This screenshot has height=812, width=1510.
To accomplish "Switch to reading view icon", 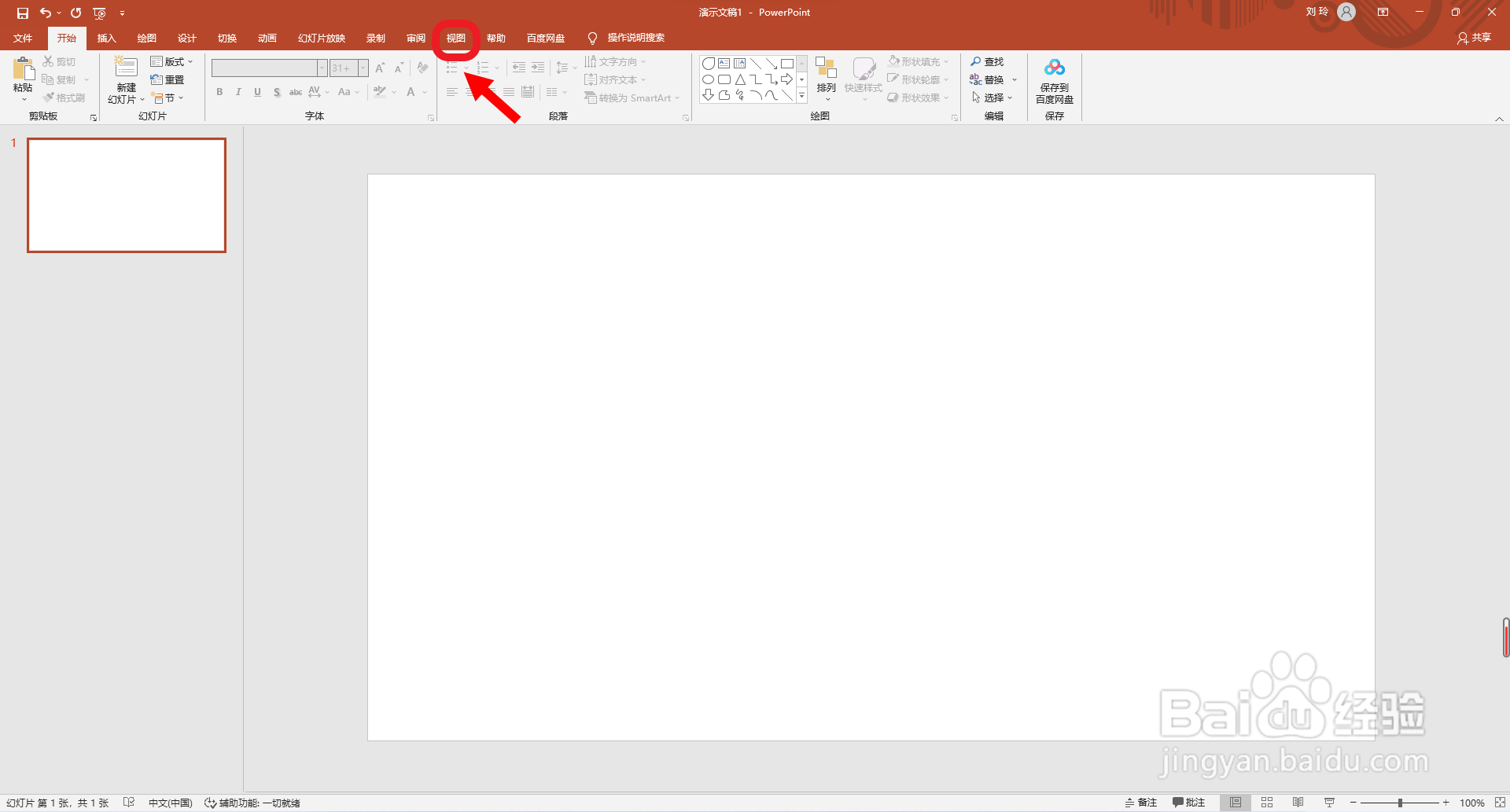I will click(x=1298, y=803).
